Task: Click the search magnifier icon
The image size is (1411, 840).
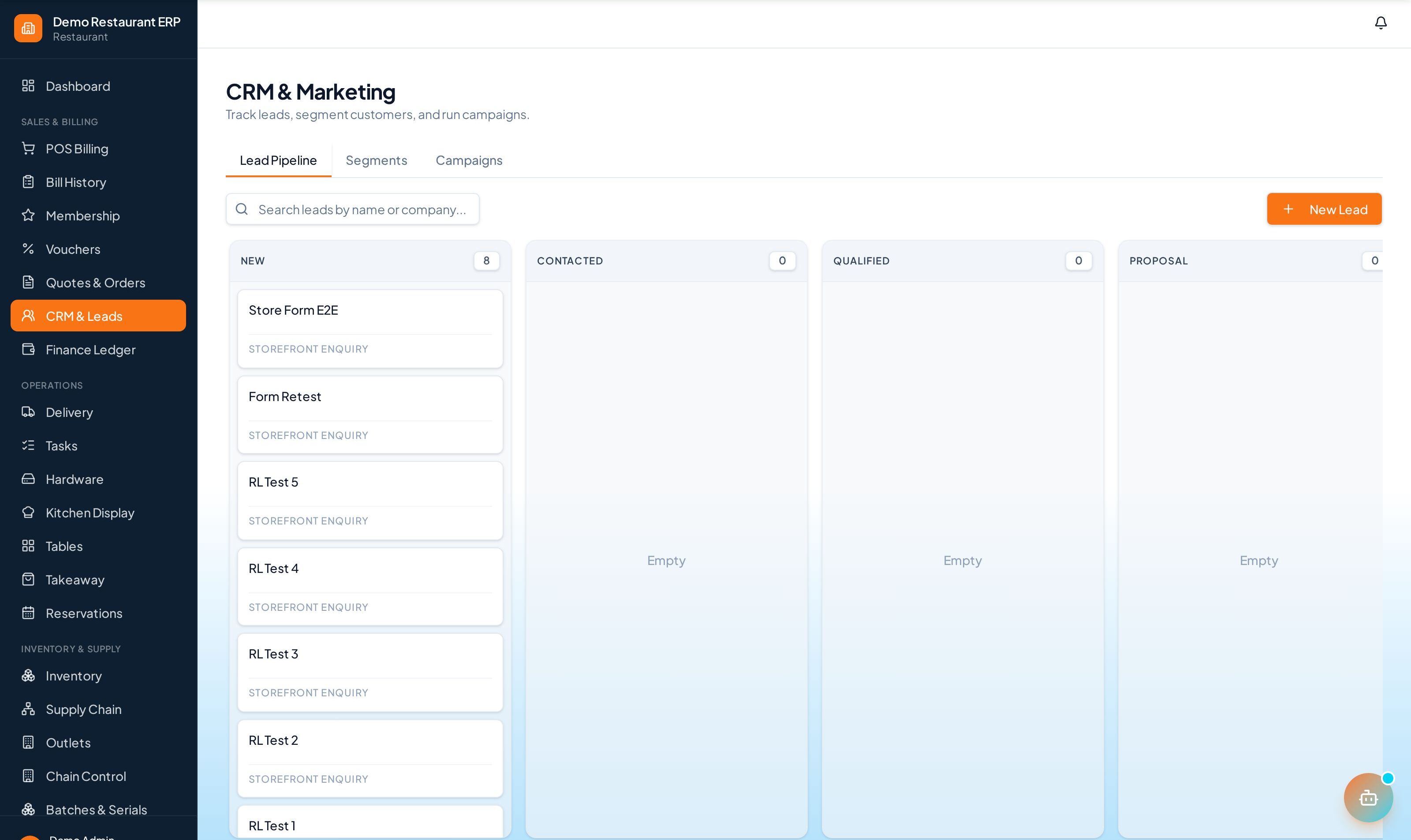Action: (x=242, y=209)
